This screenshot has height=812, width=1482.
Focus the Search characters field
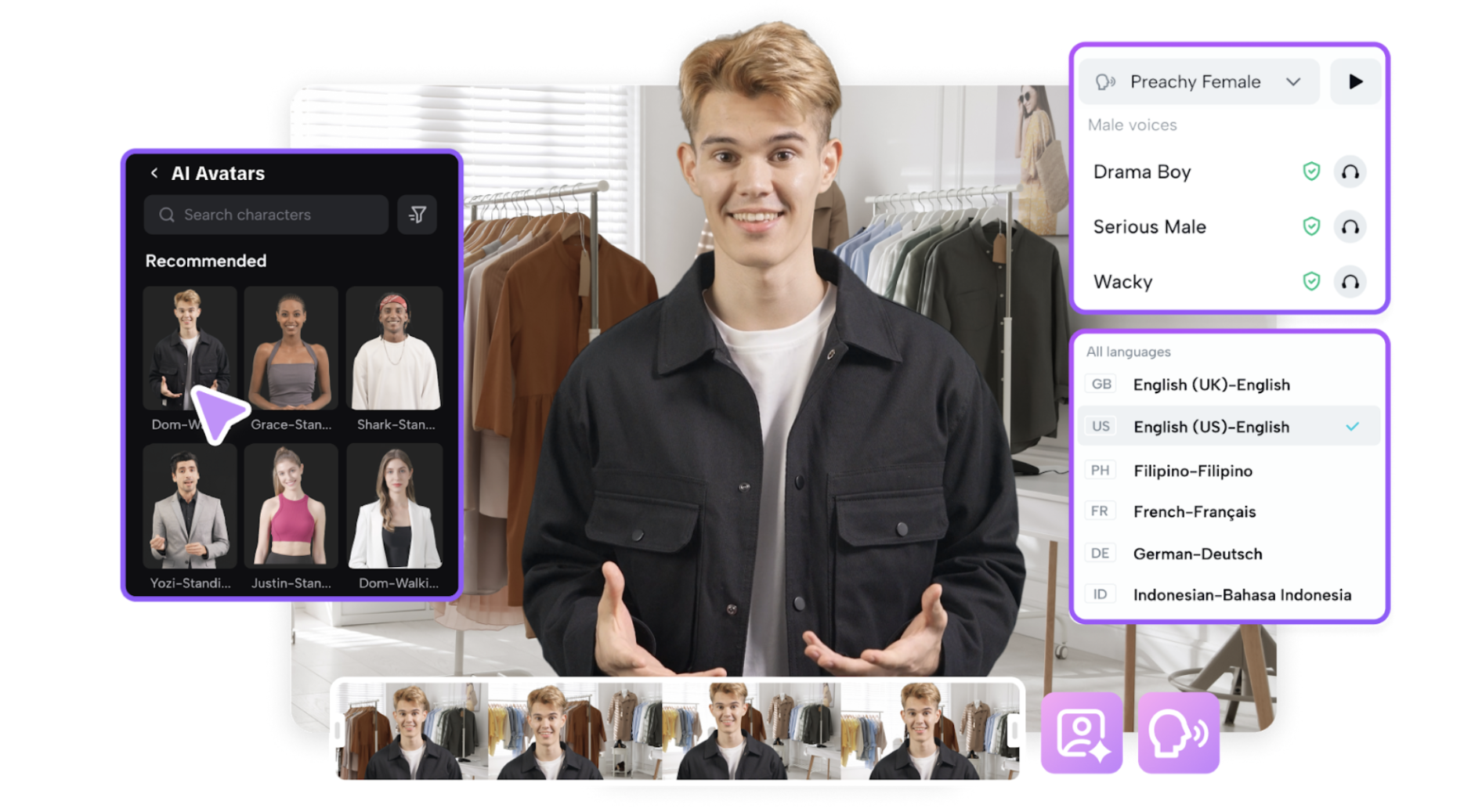pyautogui.click(x=266, y=215)
